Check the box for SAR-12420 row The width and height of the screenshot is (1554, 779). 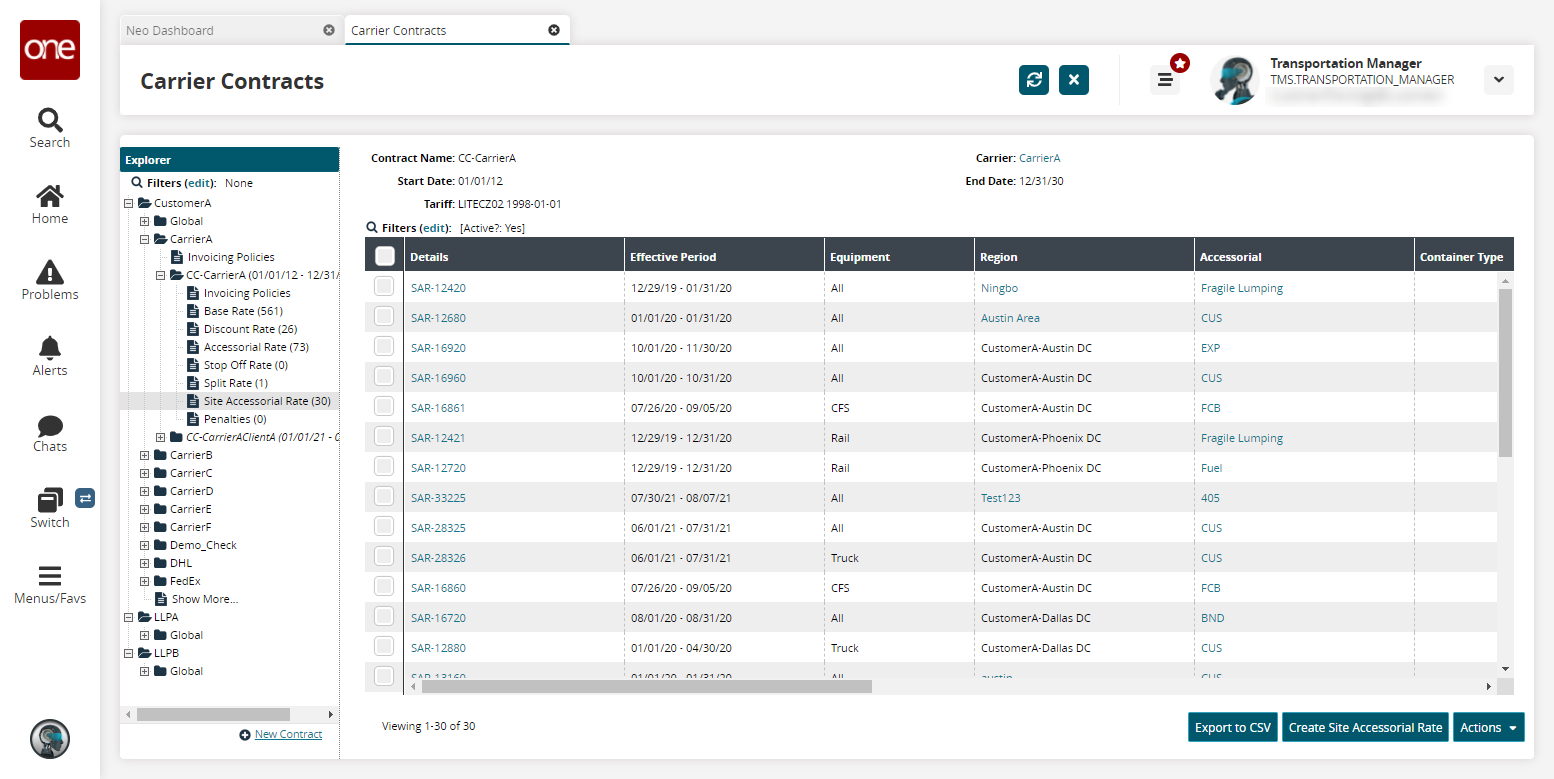(384, 287)
